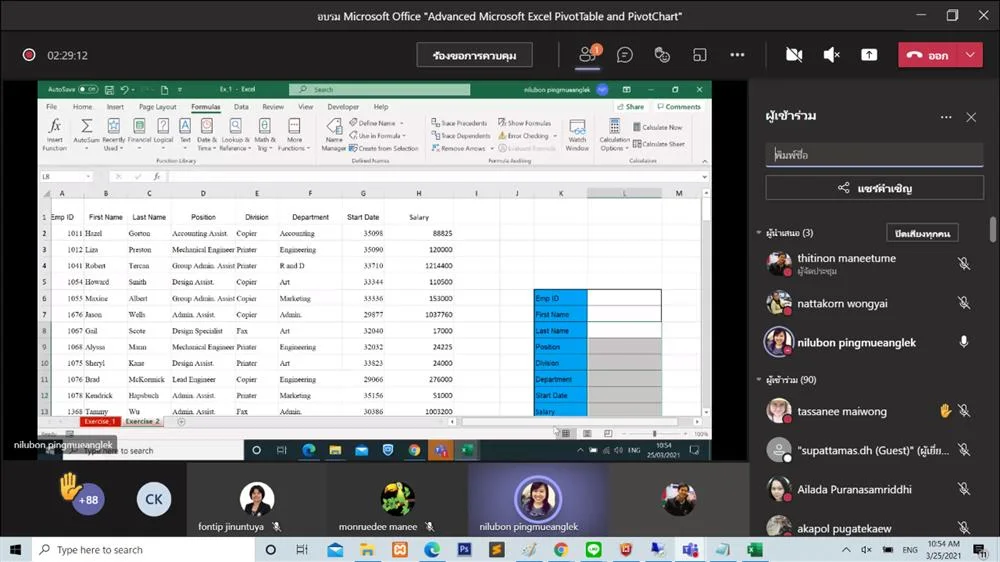
Task: Open the Calculation Options dropdown
Action: tap(614, 134)
